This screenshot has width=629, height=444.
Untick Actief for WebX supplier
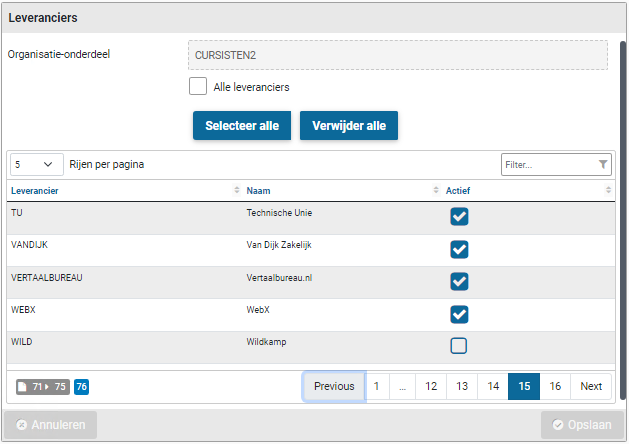(x=459, y=314)
